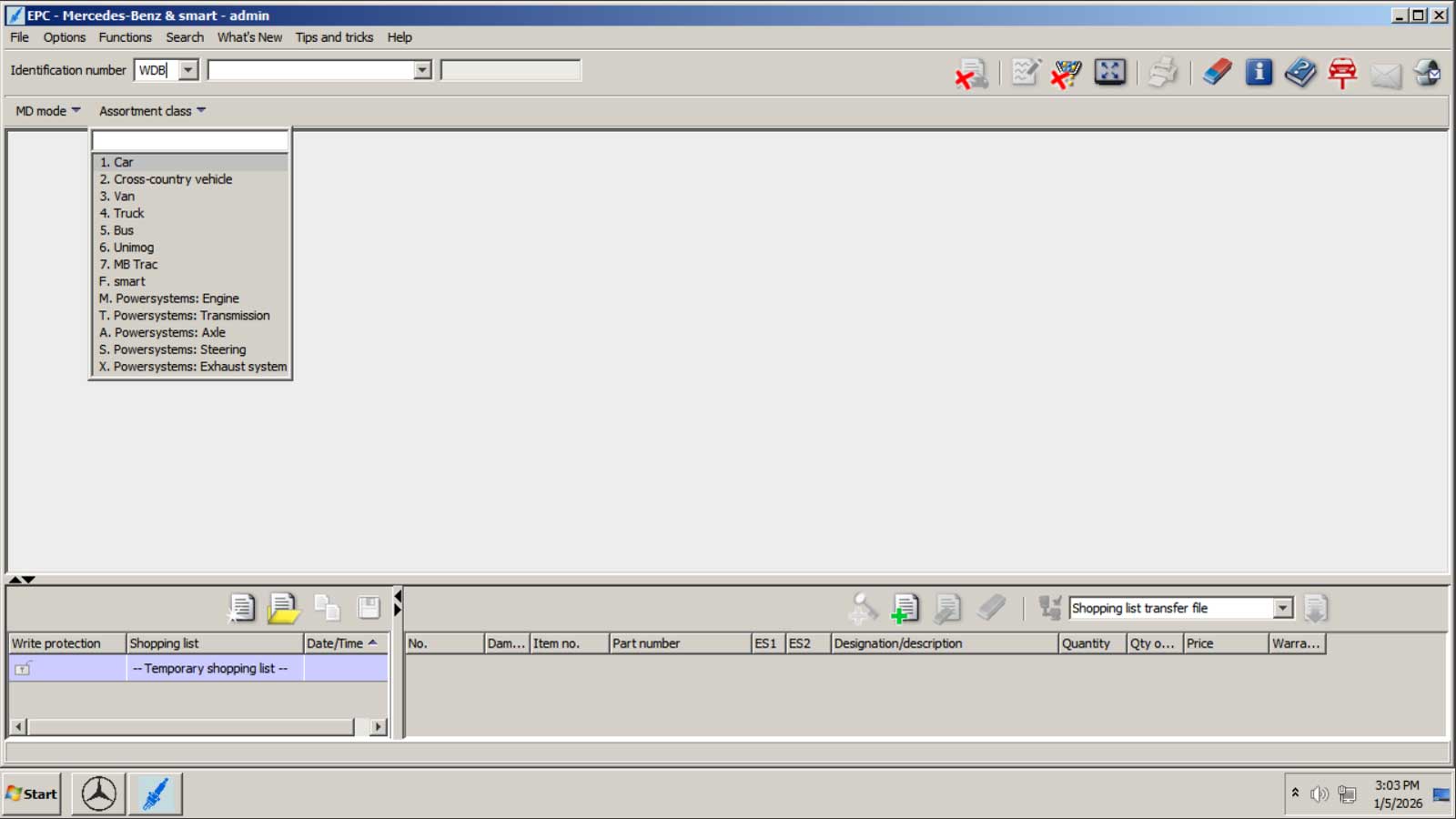
Task: Expand the MD mode dropdown
Action: tap(48, 111)
